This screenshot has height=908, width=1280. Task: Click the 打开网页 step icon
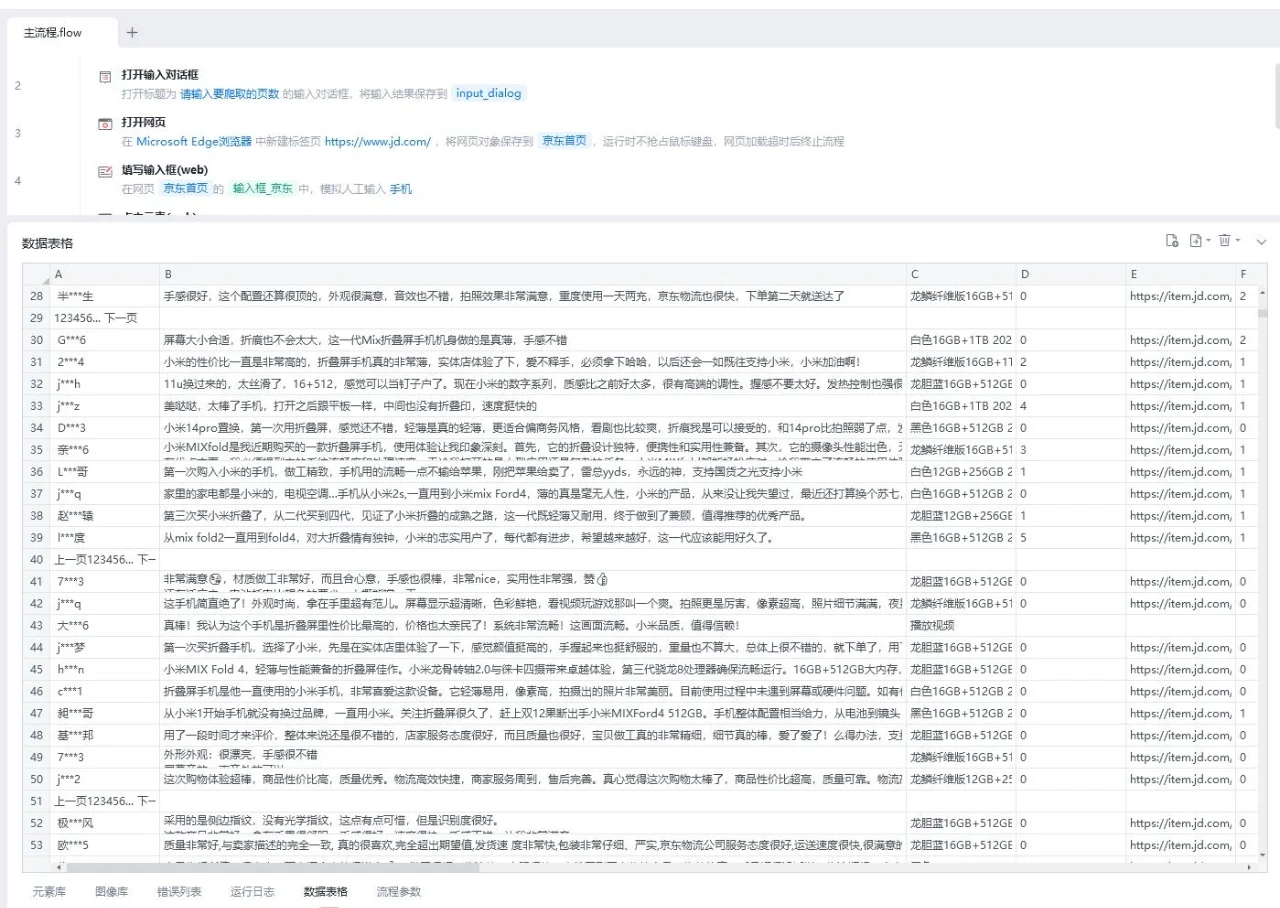click(x=105, y=124)
